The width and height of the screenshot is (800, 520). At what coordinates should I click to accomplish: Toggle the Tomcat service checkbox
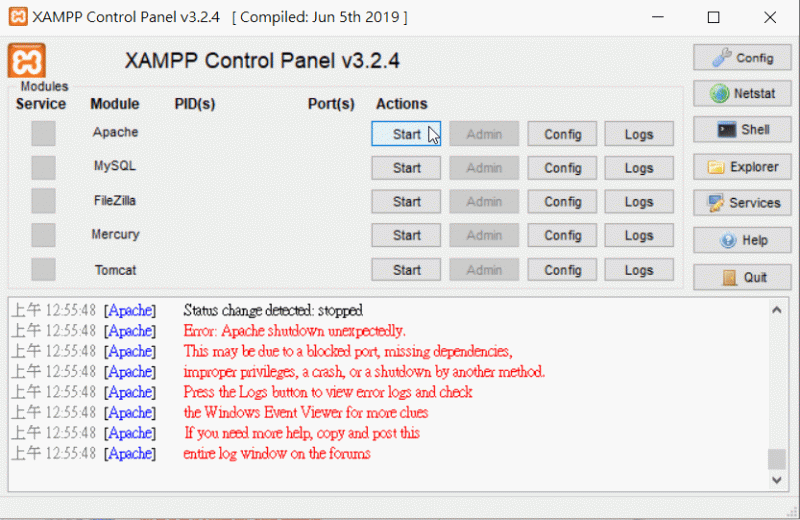click(x=43, y=270)
